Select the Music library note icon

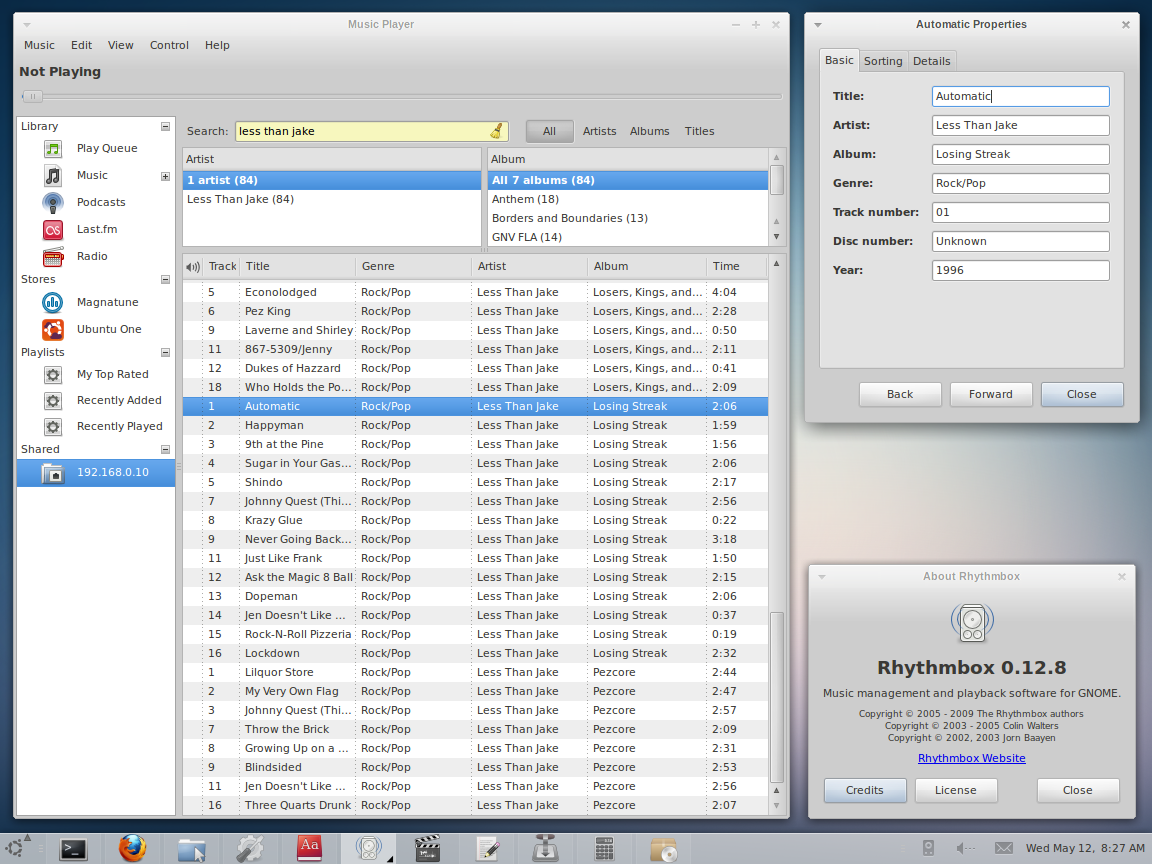pos(53,176)
